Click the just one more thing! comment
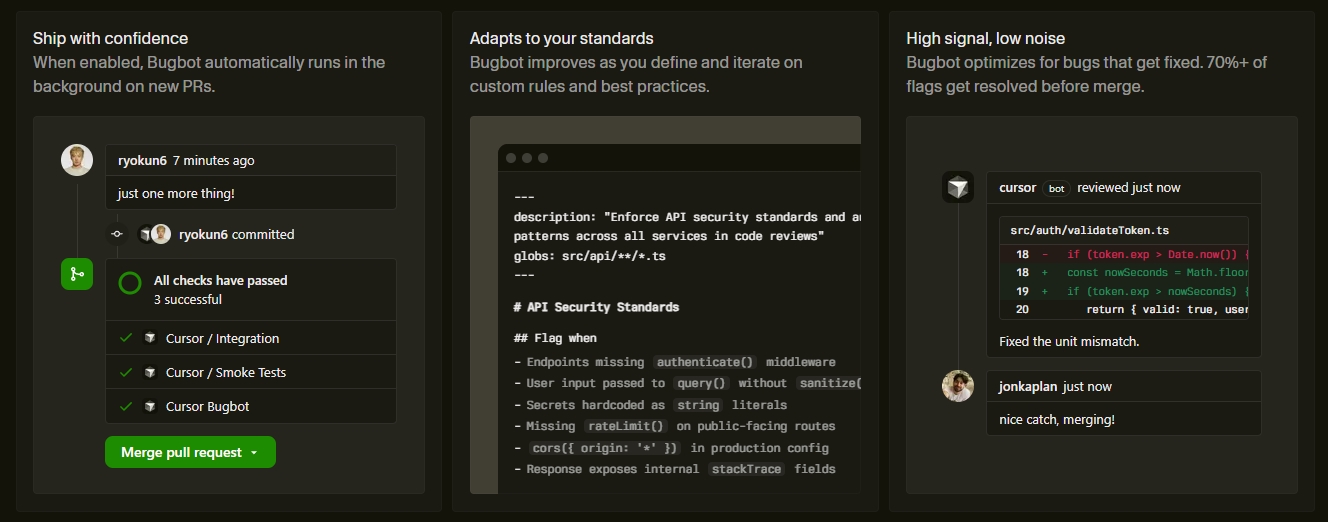 pos(176,193)
